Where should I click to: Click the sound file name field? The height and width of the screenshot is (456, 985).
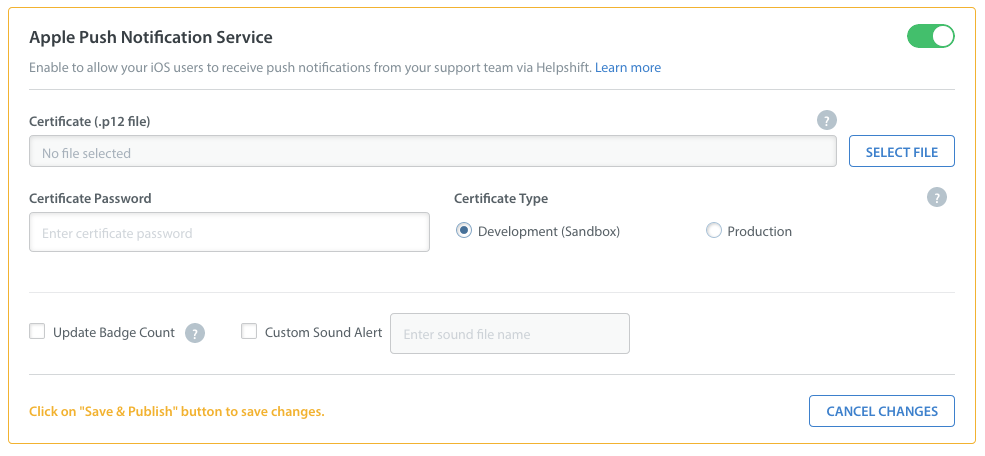point(509,334)
